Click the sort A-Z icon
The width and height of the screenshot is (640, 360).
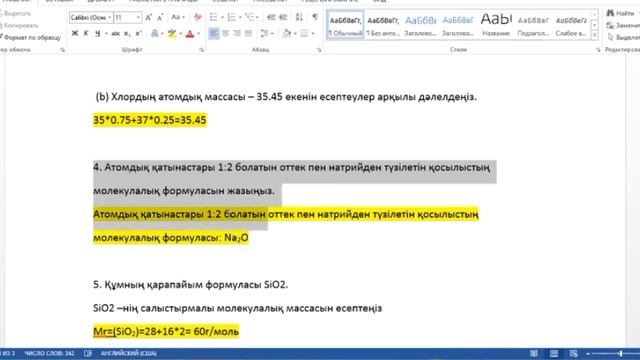point(299,17)
